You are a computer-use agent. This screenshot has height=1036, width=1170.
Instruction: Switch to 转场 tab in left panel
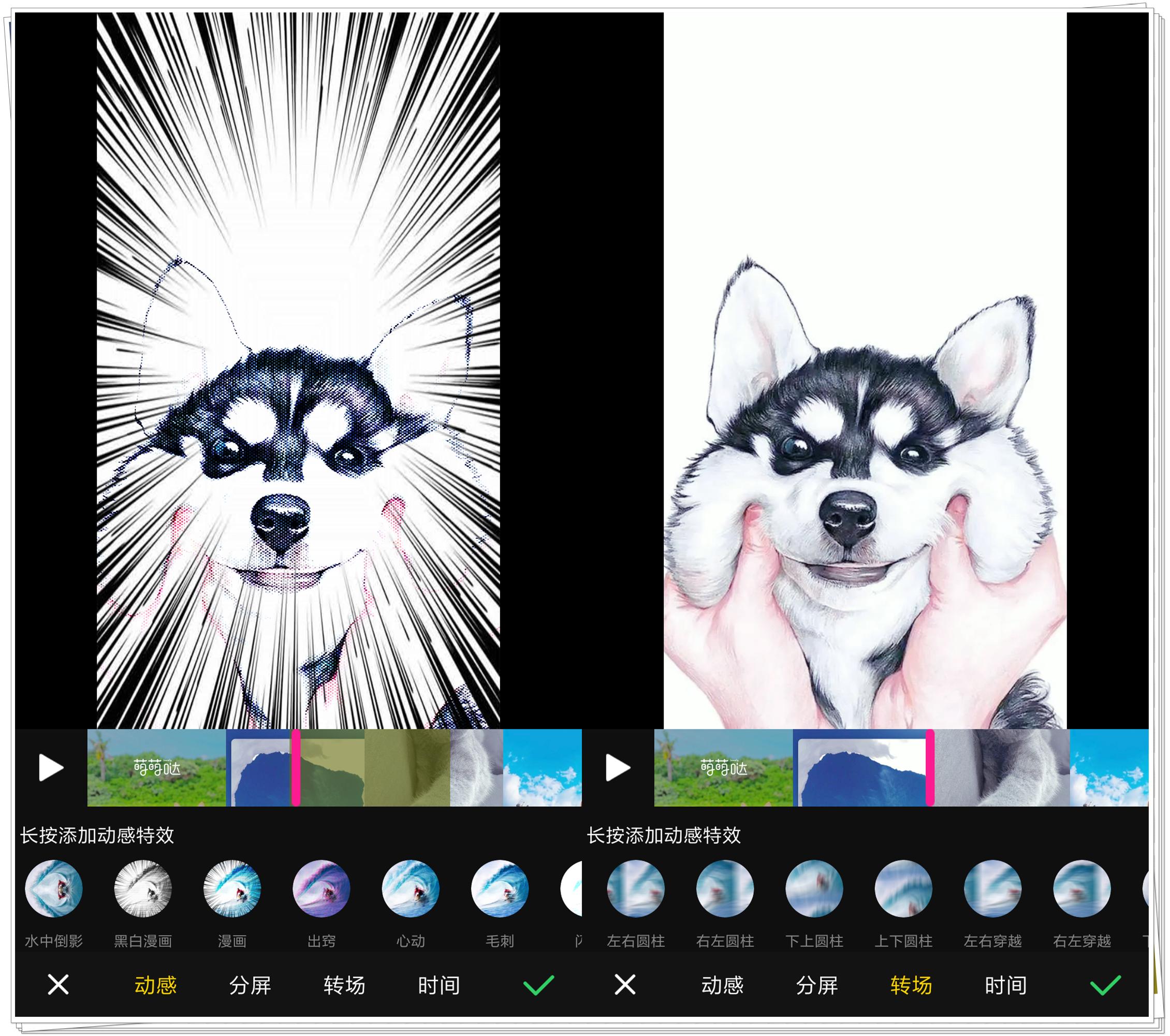[345, 985]
